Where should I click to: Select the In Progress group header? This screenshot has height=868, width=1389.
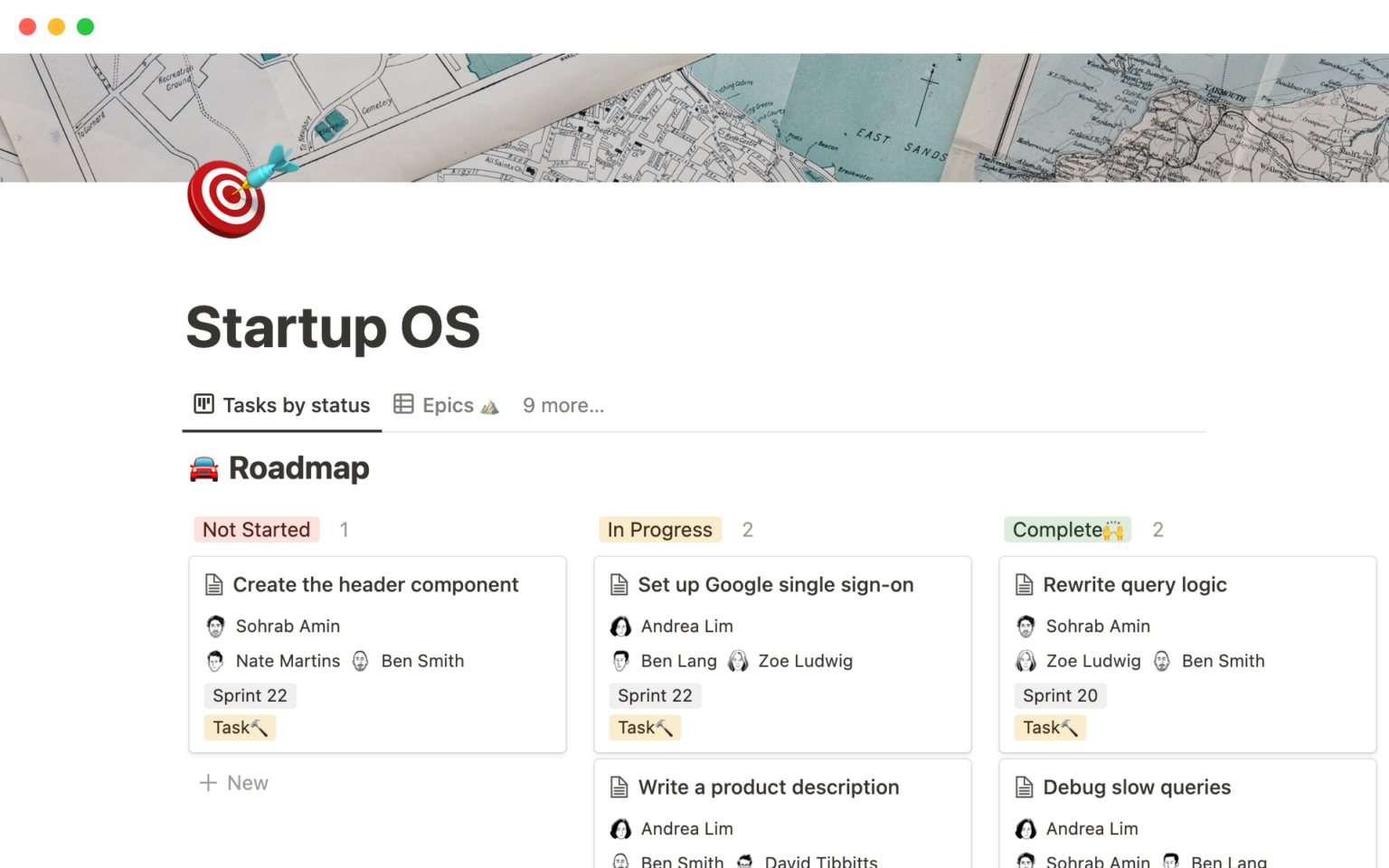tap(659, 529)
